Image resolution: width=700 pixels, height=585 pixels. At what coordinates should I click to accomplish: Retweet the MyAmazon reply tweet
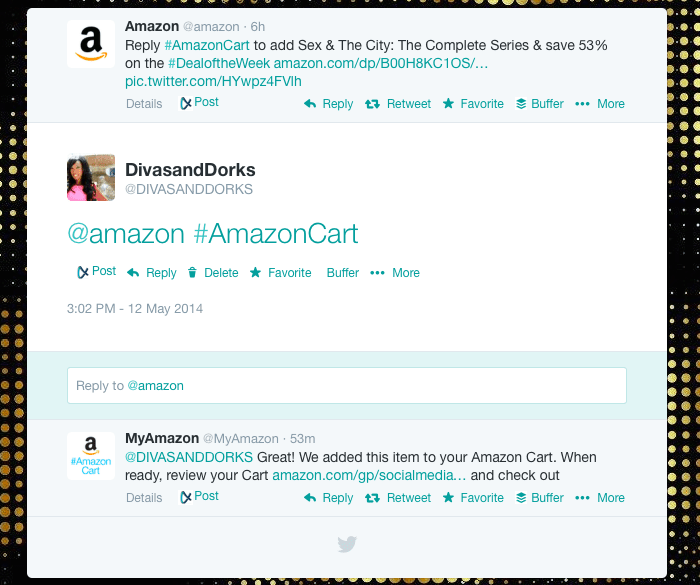398,498
